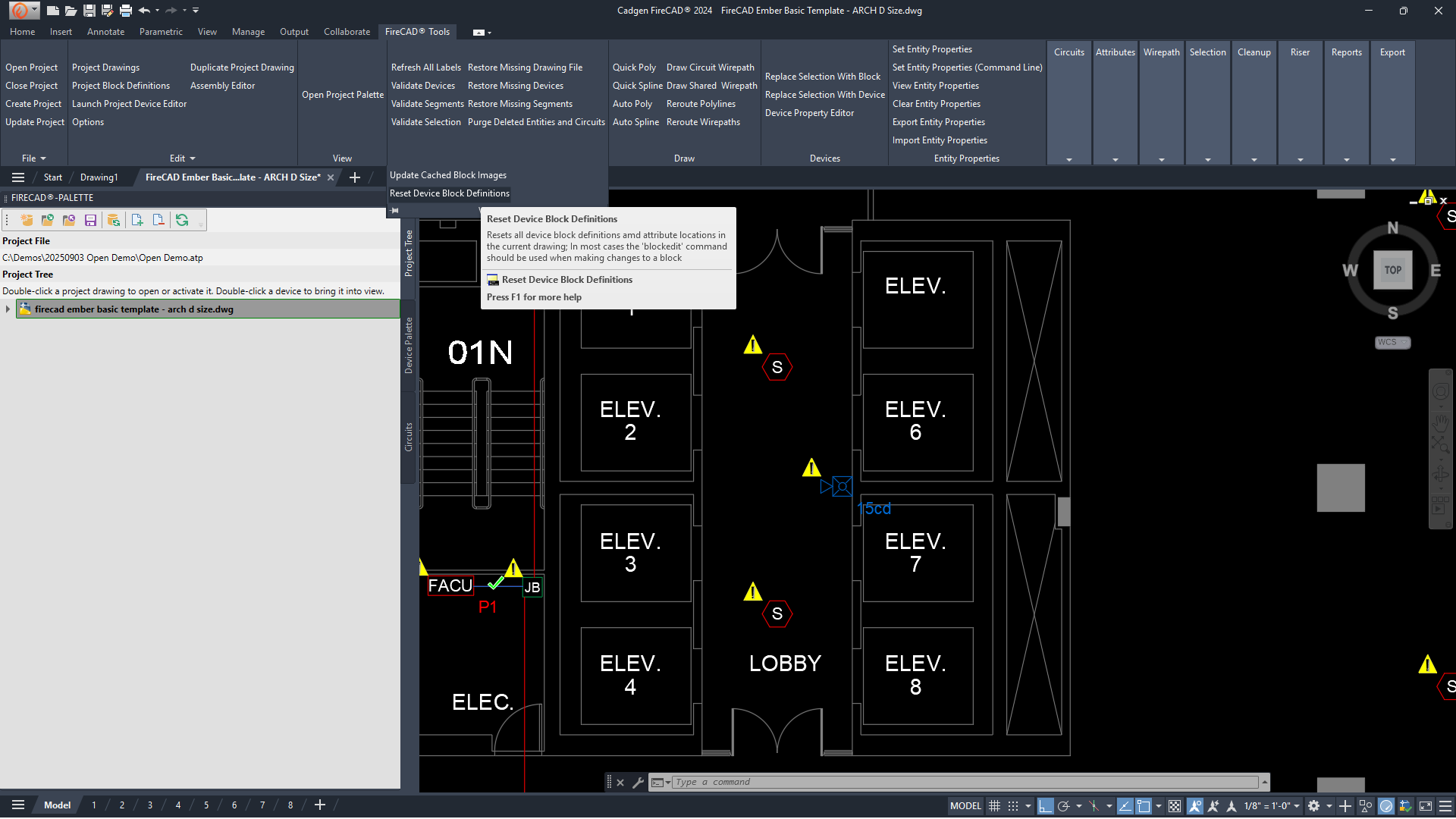Click Draw Circuit Wirepath button
The width and height of the screenshot is (1456, 819).
pyautogui.click(x=711, y=67)
